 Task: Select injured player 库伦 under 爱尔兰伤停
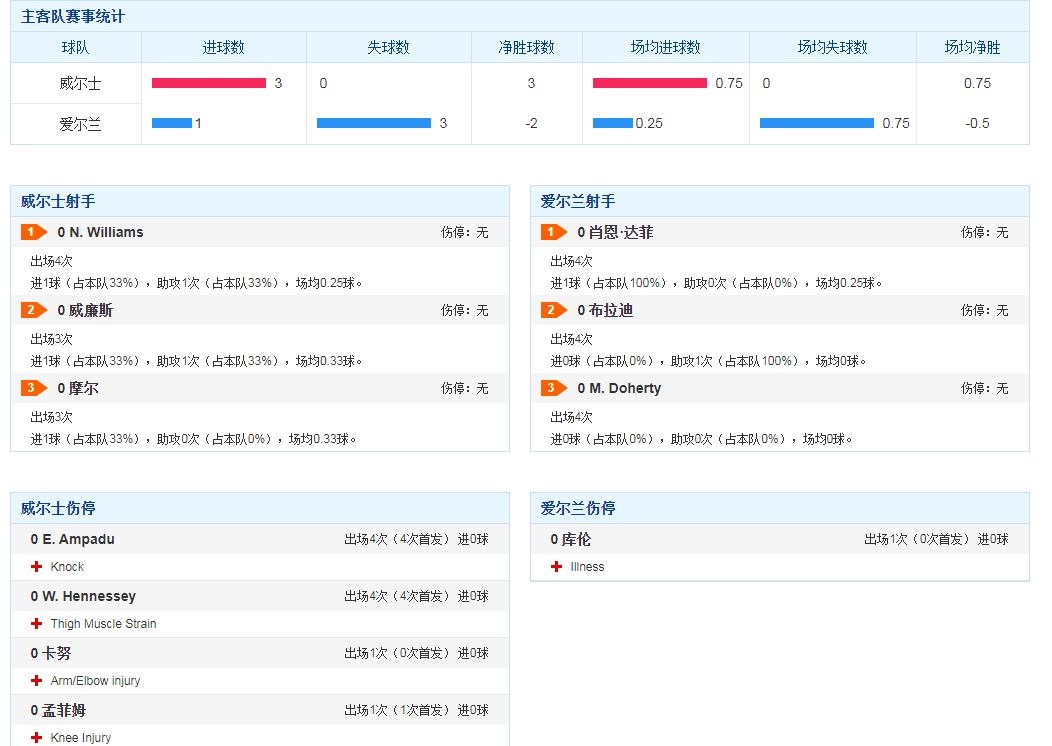pos(576,539)
